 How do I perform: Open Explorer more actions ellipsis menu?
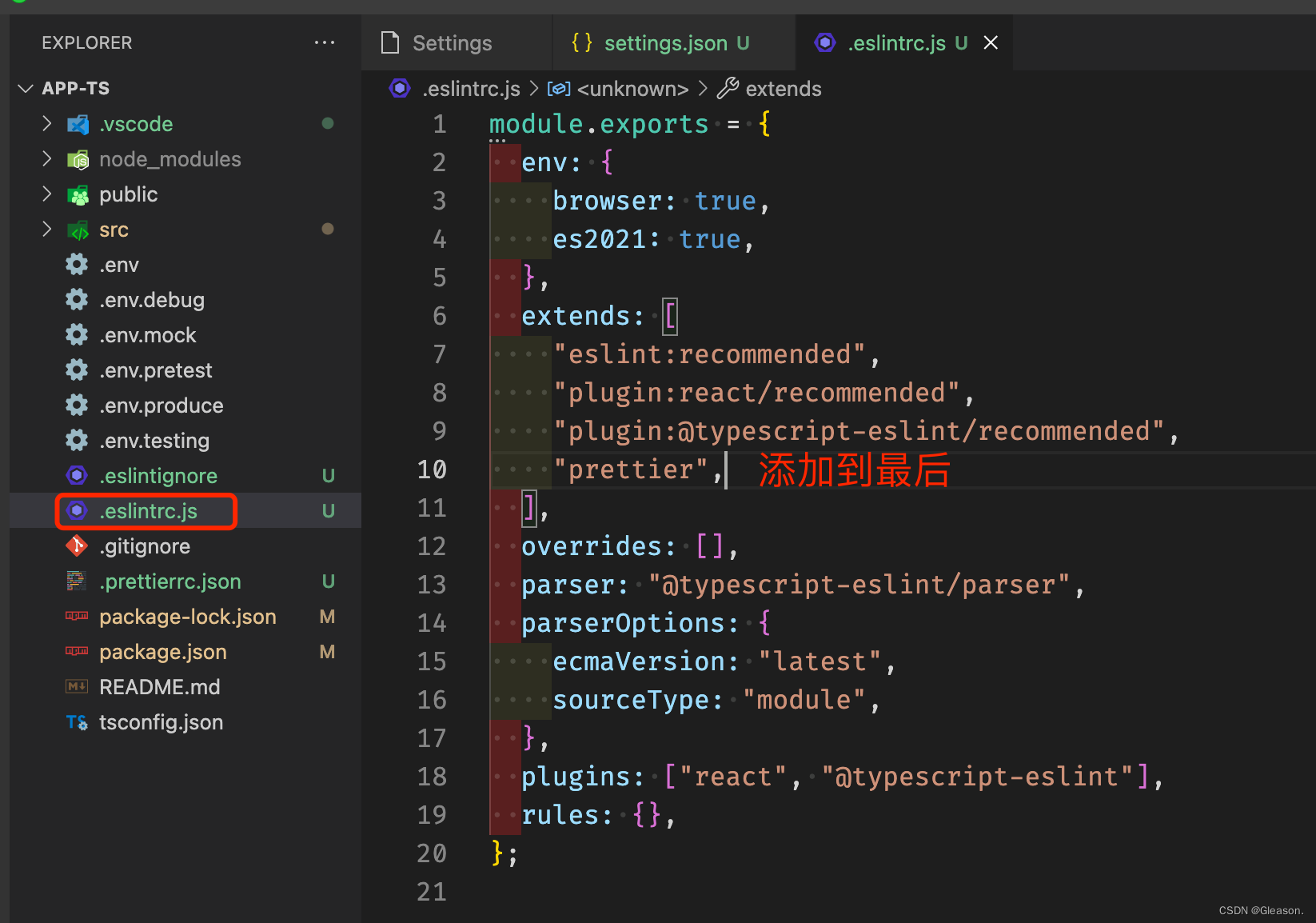click(x=325, y=42)
